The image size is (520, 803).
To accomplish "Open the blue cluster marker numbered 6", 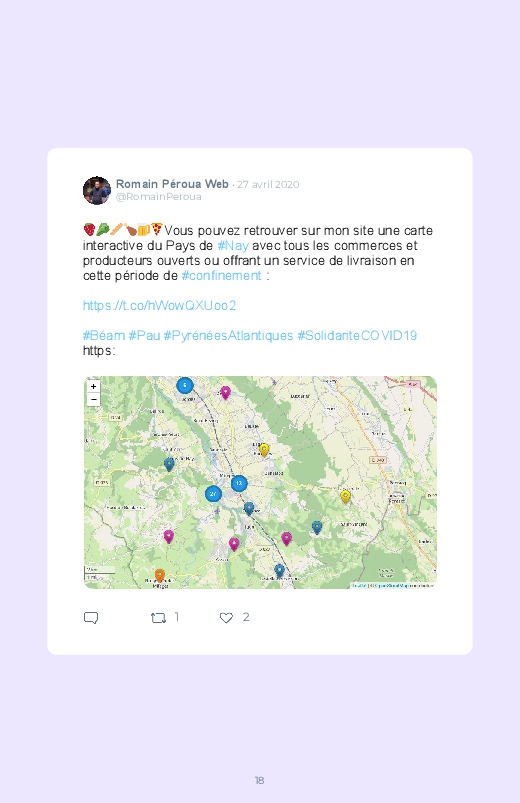I will [185, 385].
